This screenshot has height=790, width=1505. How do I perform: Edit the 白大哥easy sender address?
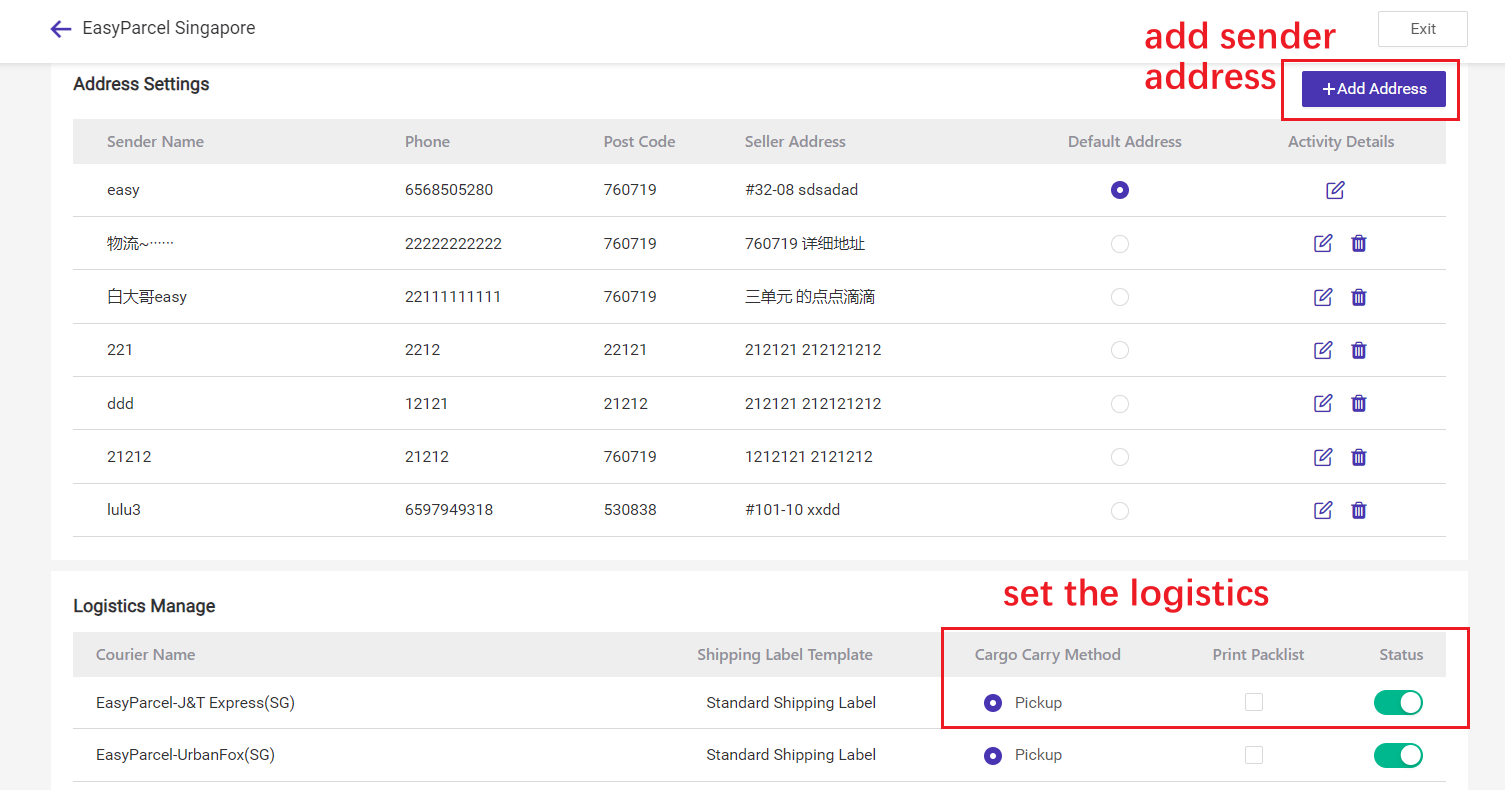1323,297
